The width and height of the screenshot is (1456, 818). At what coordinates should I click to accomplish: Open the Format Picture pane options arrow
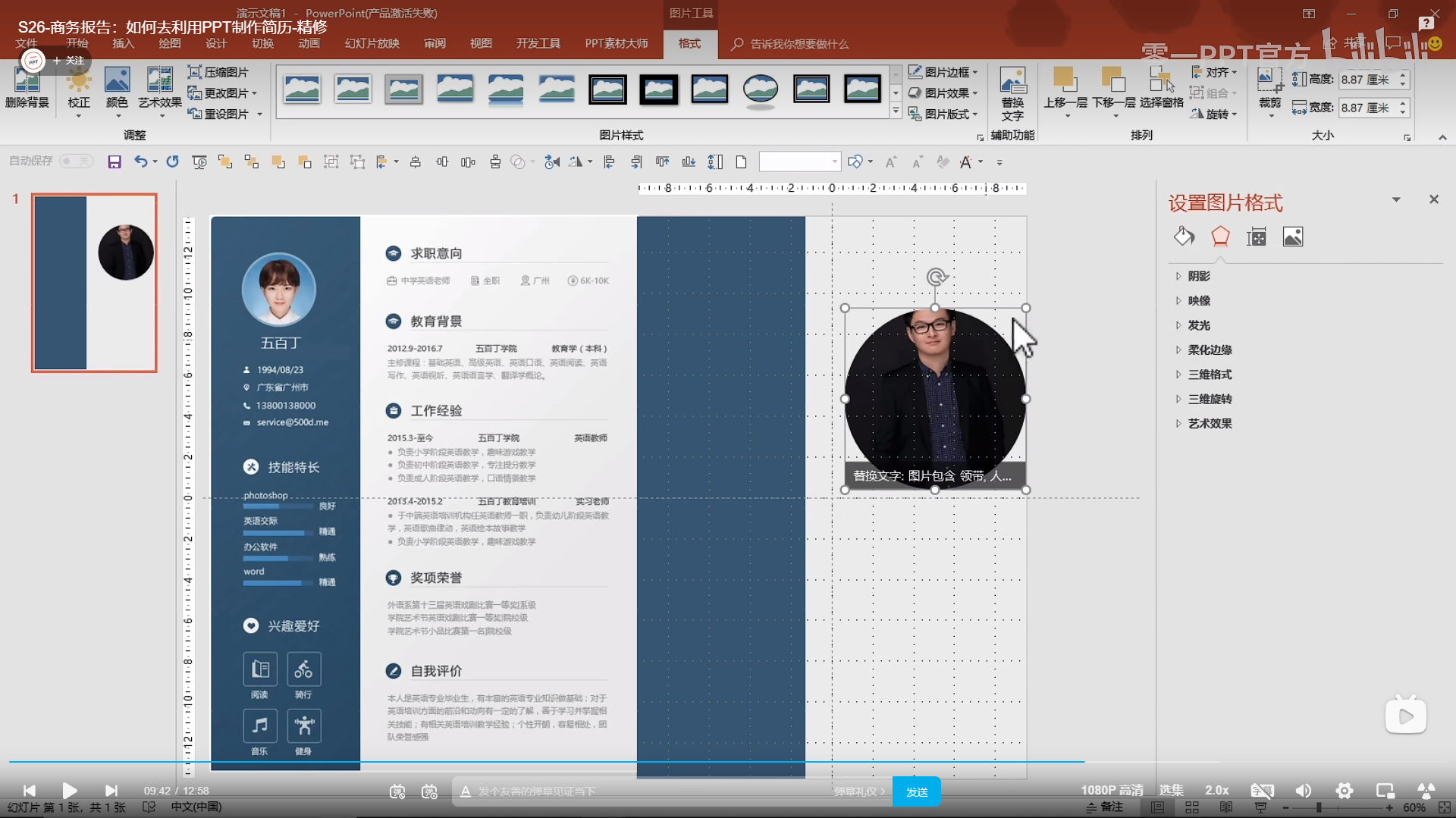(x=1396, y=199)
